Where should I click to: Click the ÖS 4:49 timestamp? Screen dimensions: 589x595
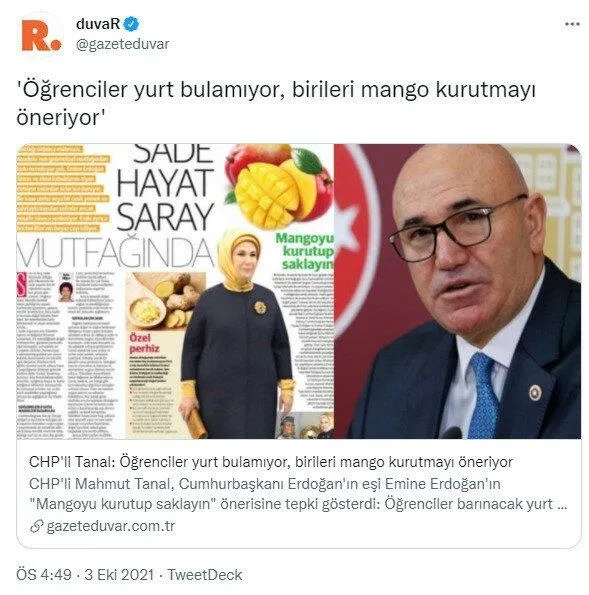click(44, 575)
